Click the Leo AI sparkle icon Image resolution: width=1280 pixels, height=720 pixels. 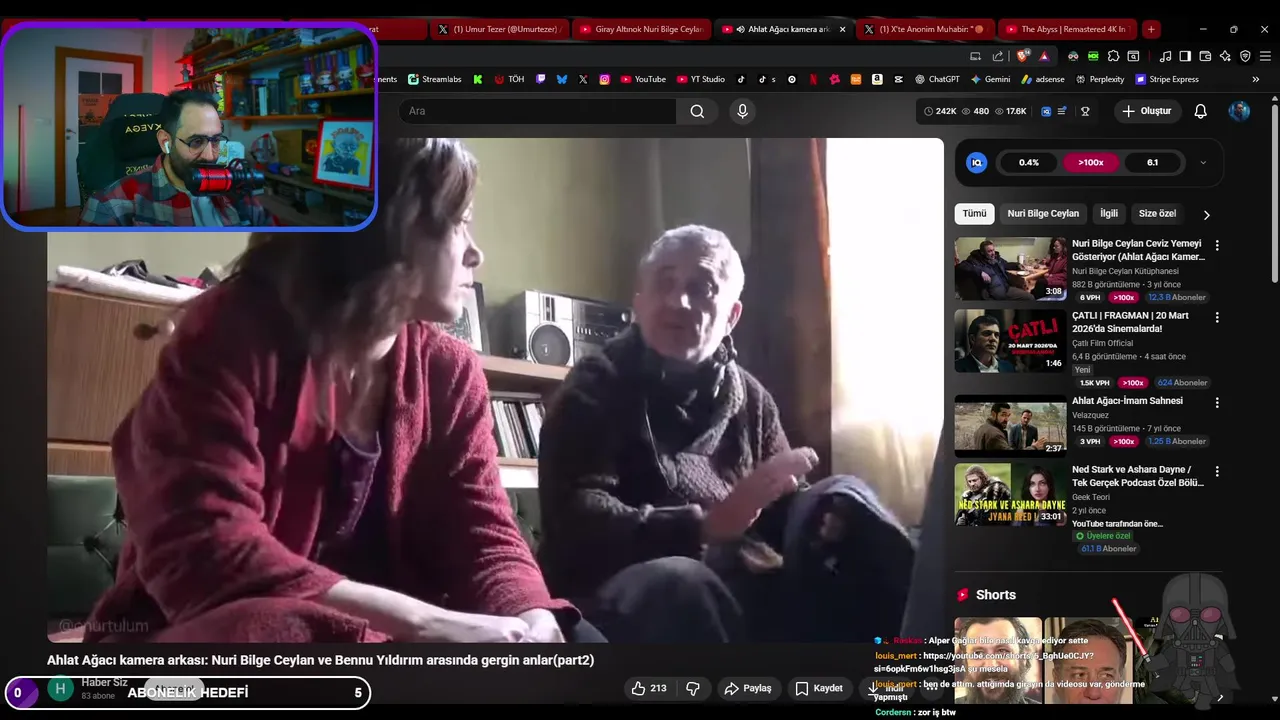coord(1225,57)
